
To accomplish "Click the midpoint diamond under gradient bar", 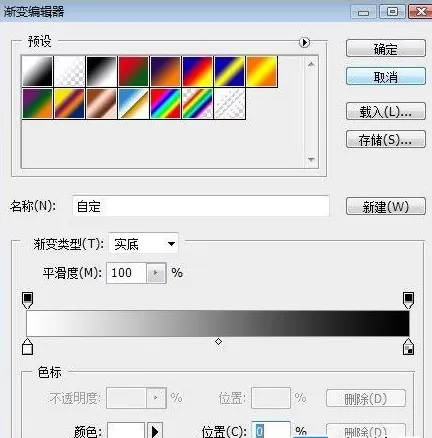I will coord(218,341).
